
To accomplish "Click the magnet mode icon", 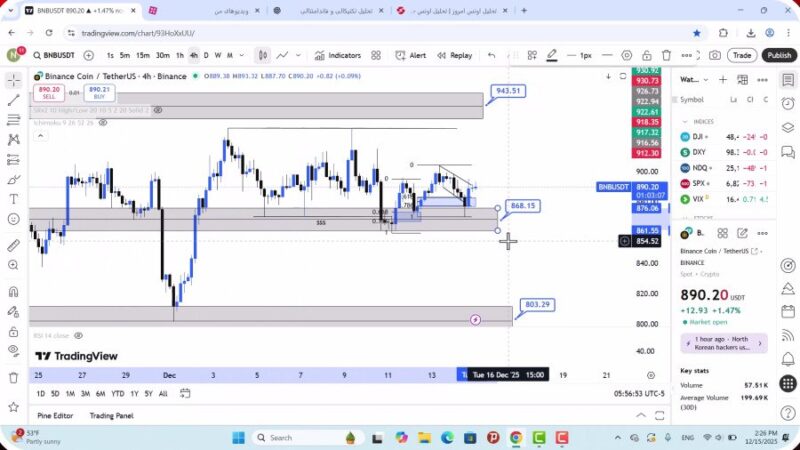I will pos(13,292).
